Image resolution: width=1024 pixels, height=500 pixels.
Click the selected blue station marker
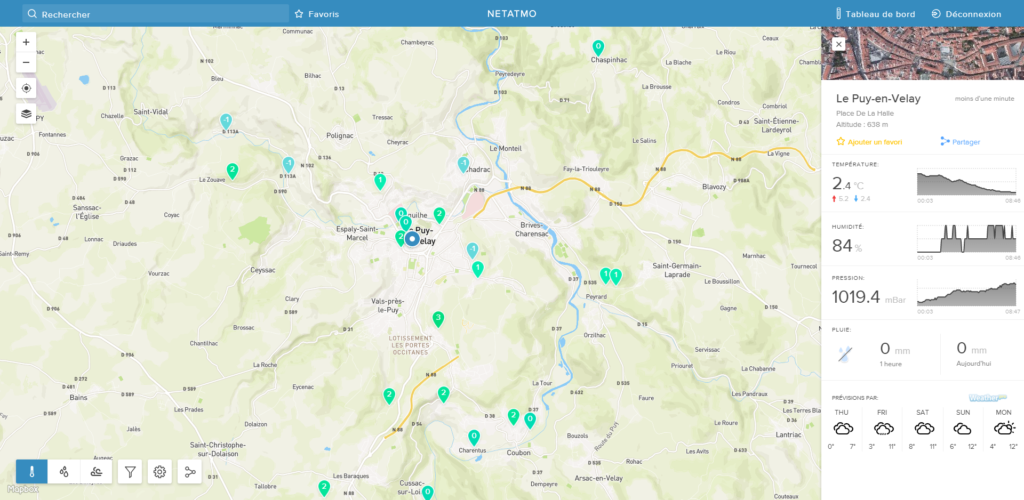[x=411, y=240]
